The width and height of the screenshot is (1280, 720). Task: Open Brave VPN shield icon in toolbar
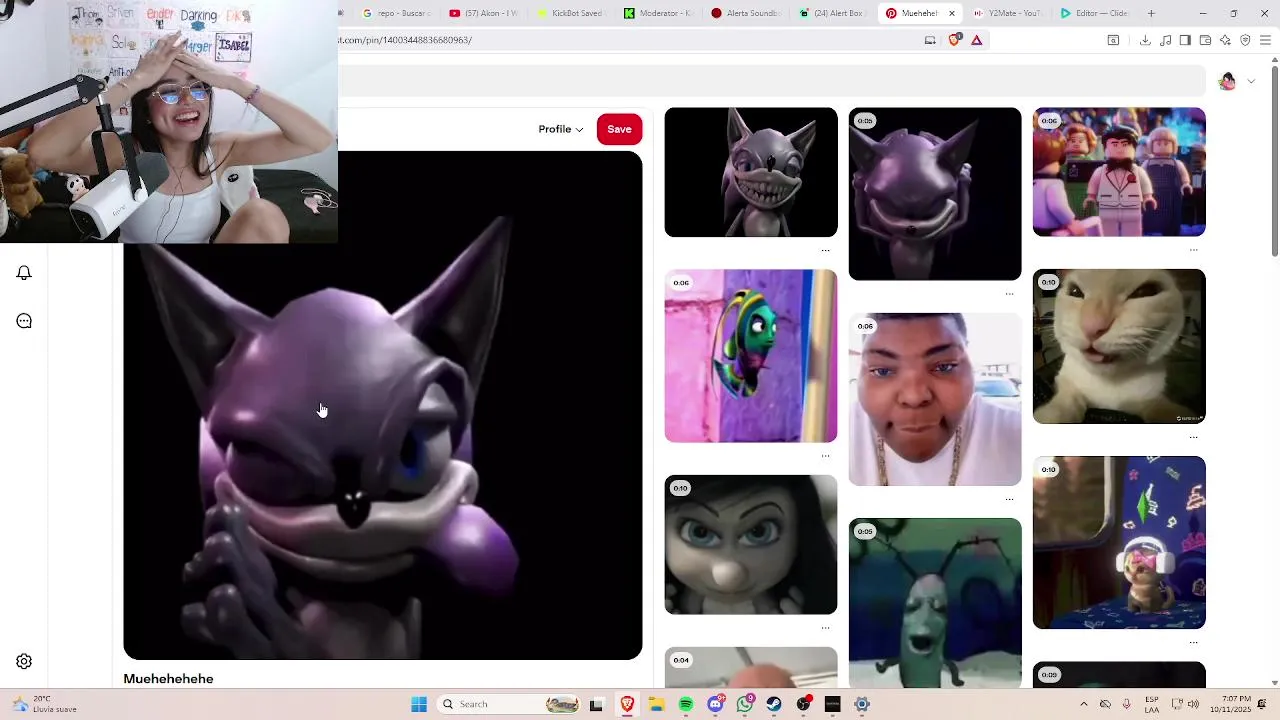point(1245,40)
